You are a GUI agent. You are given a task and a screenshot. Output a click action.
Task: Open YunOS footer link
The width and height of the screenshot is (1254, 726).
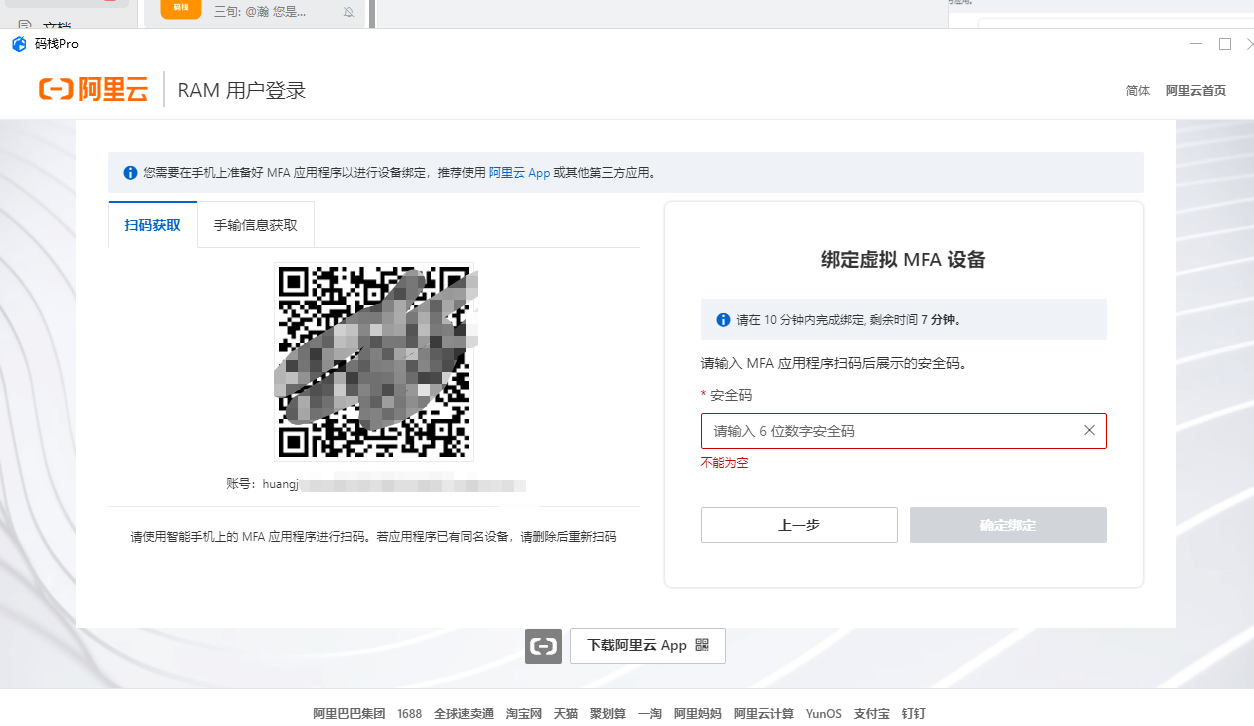click(824, 713)
